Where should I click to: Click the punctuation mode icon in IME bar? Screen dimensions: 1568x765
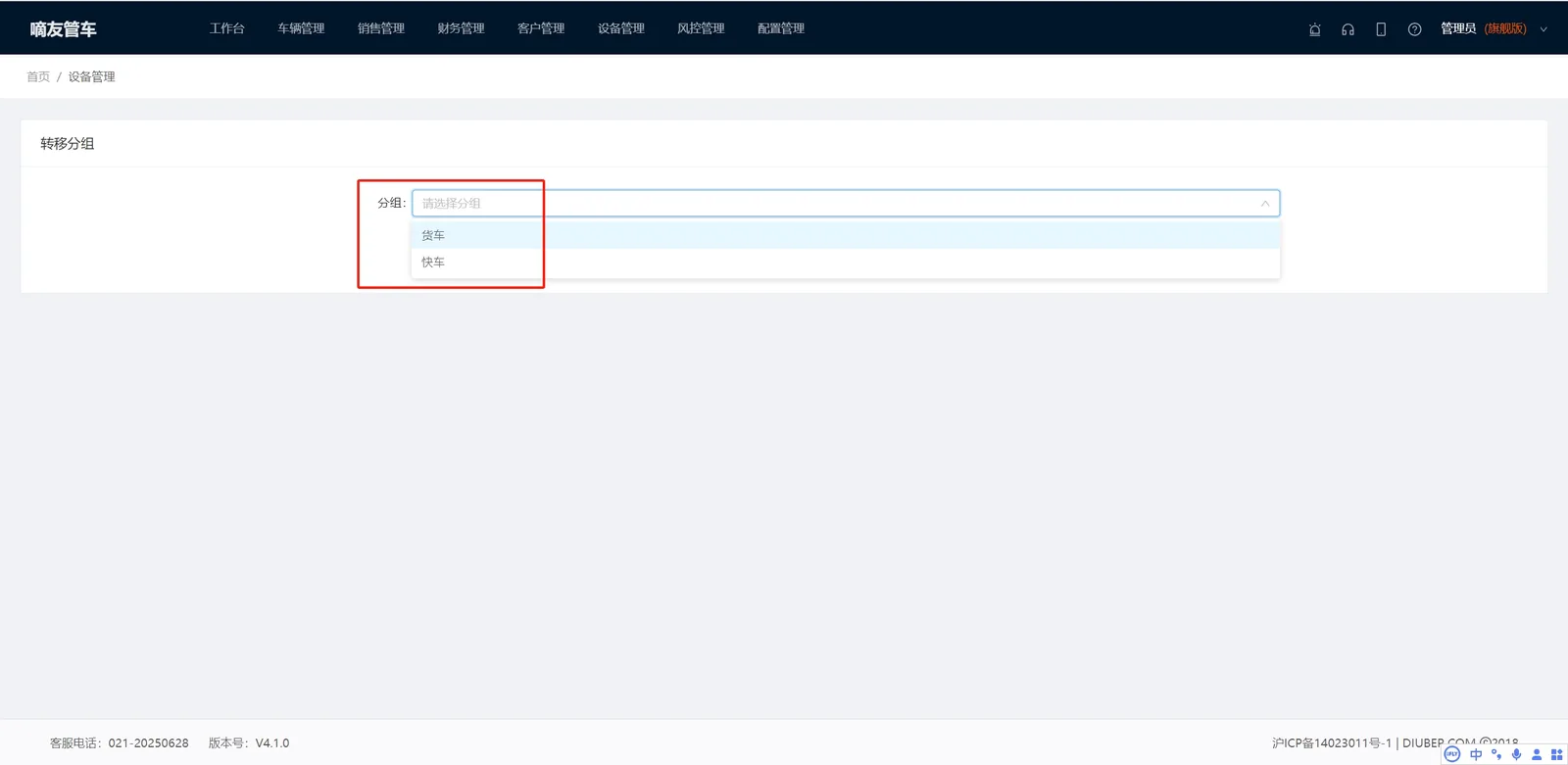pyautogui.click(x=1496, y=754)
